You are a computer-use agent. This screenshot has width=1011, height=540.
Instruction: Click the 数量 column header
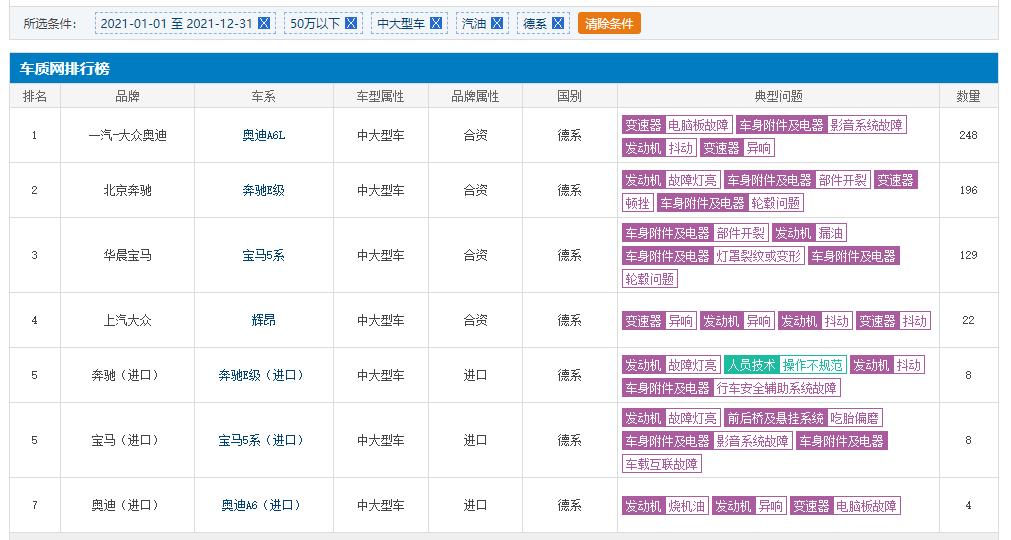click(x=968, y=96)
